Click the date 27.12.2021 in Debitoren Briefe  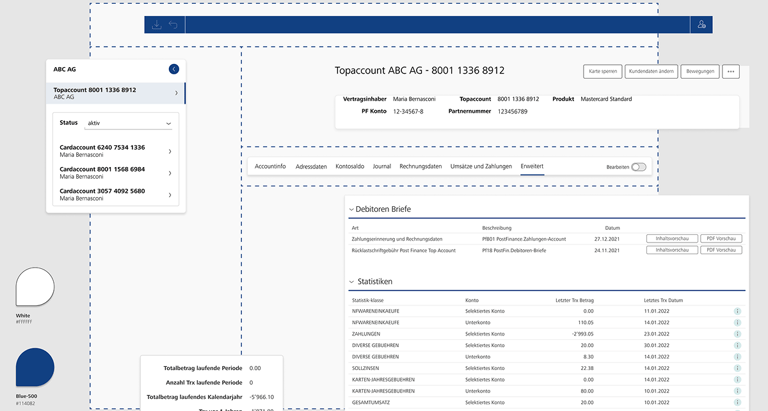click(607, 239)
